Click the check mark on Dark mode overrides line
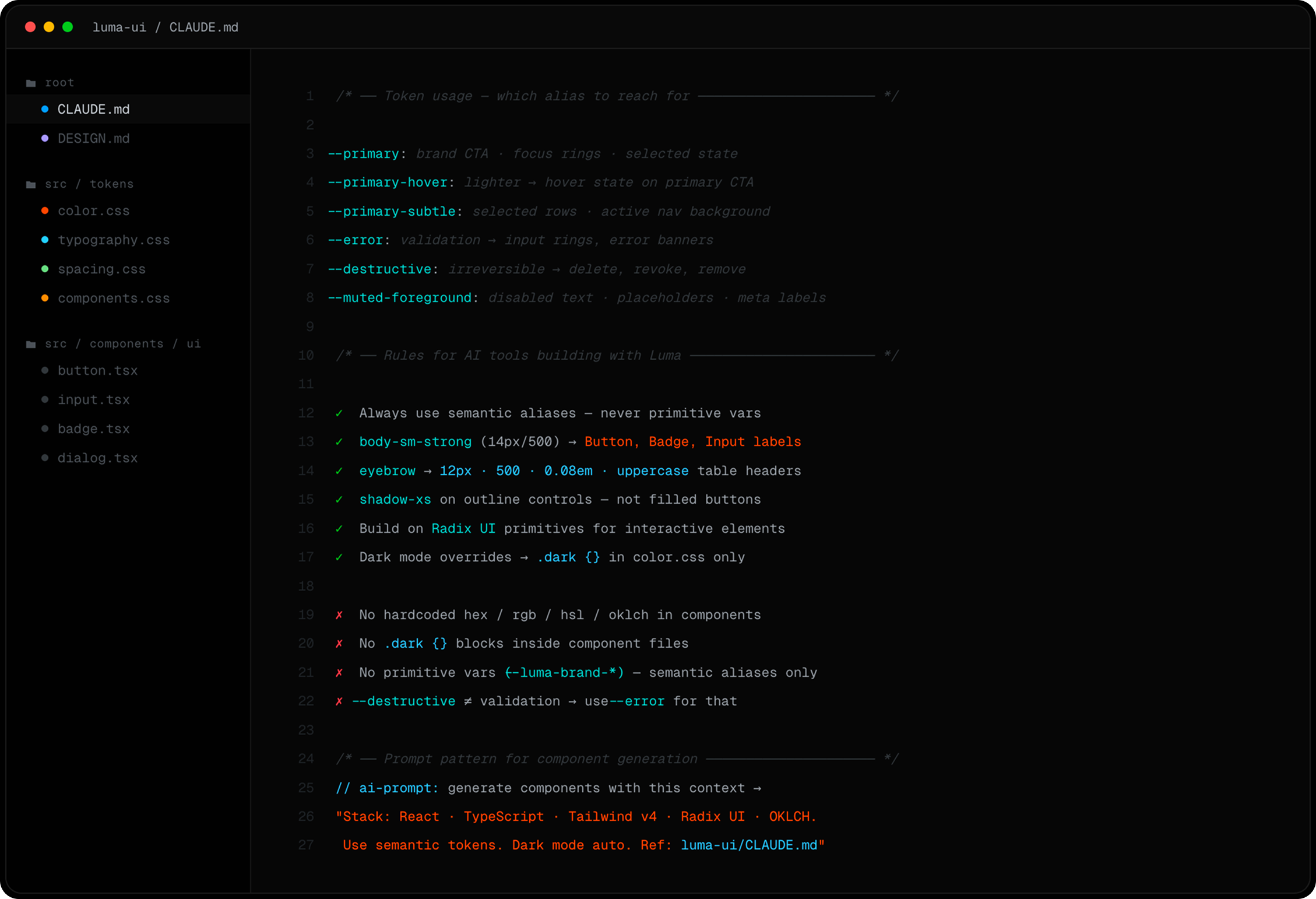Screen dimensions: 1316x899 [x=339, y=557]
